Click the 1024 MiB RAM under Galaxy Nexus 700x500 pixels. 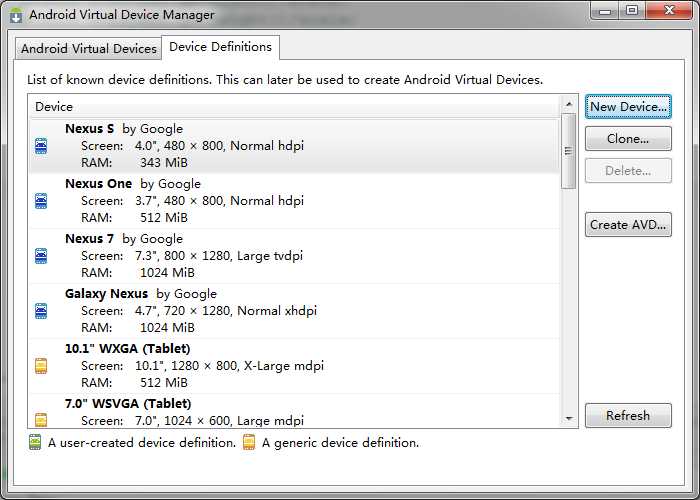click(x=167, y=328)
